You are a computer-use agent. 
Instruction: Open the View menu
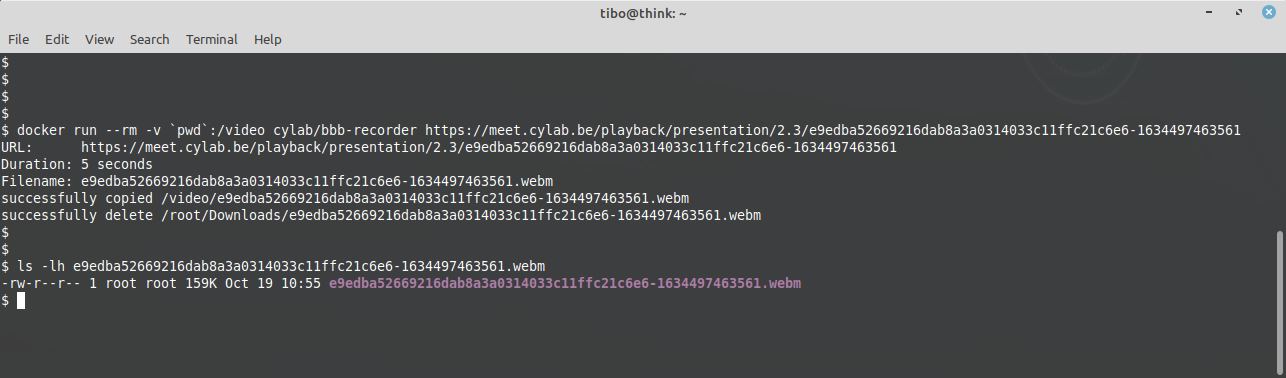(x=99, y=40)
